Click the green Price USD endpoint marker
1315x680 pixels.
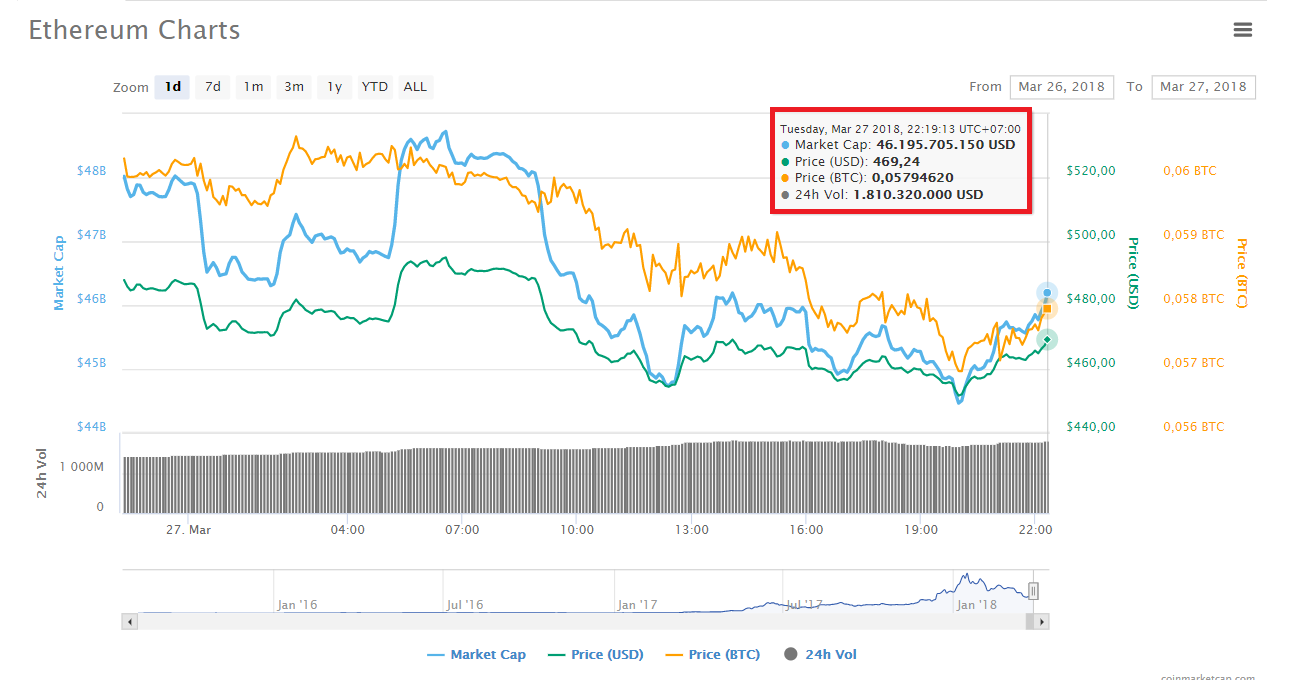coord(1047,340)
